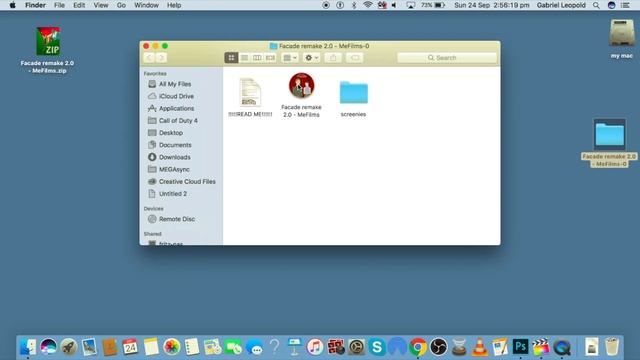The height and width of the screenshot is (360, 640).
Task: Open MEGAsync in sidebar
Action: [x=174, y=169]
